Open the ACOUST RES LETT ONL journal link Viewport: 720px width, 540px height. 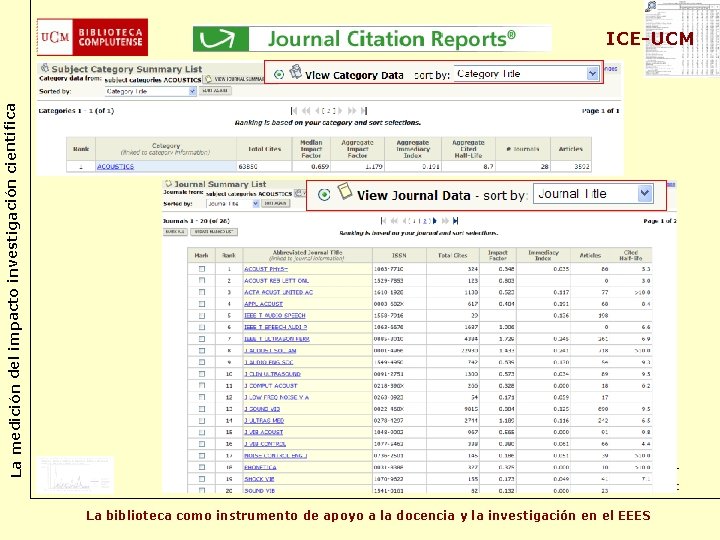pyautogui.click(x=276, y=281)
